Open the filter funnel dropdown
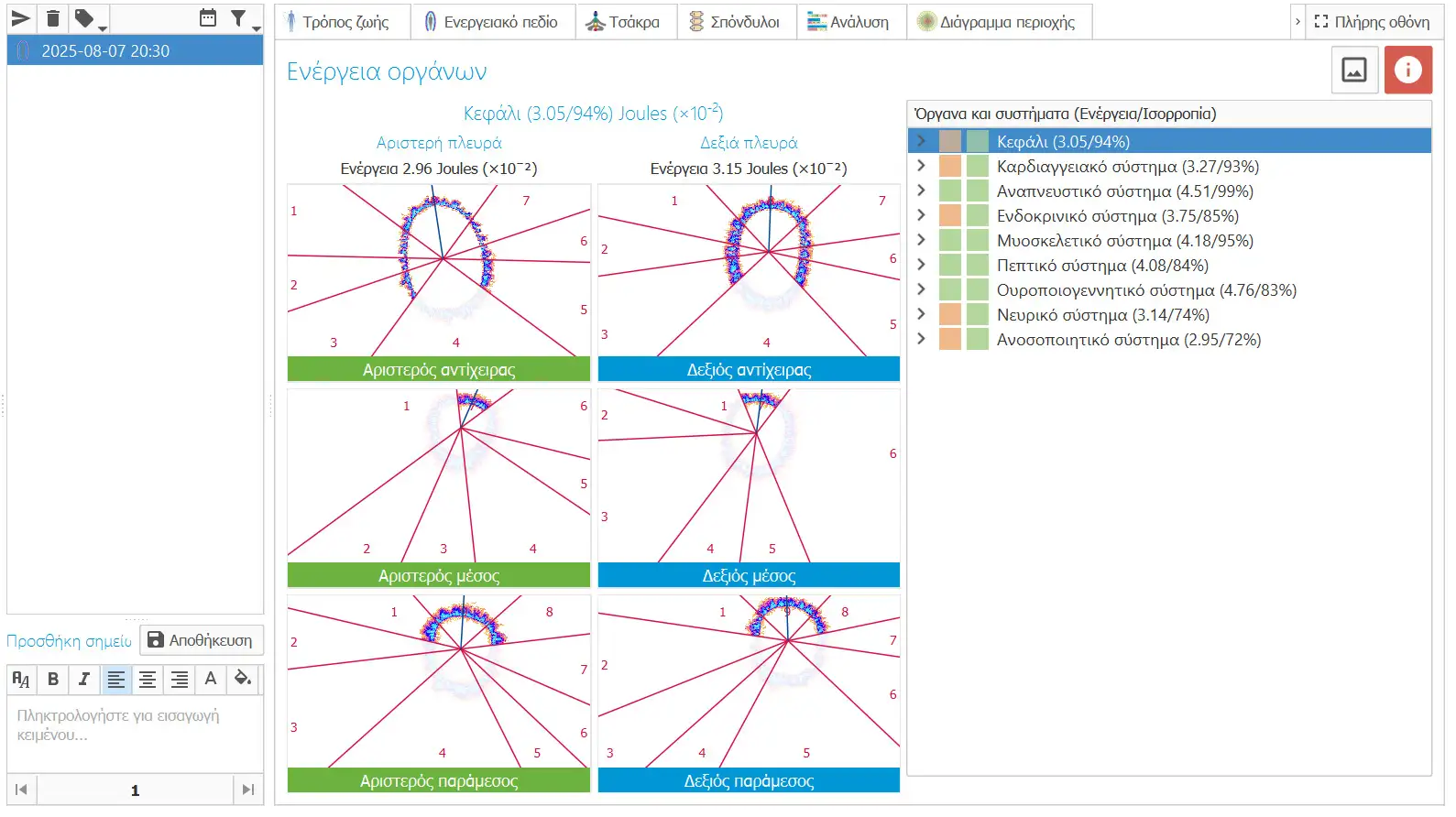 242,18
